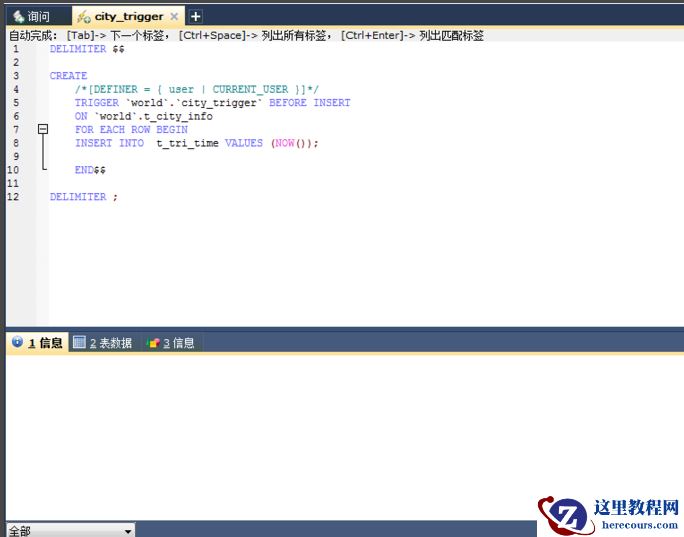The width and height of the screenshot is (684, 537).
Task: Close the city_trigger tab
Action: [x=174, y=17]
